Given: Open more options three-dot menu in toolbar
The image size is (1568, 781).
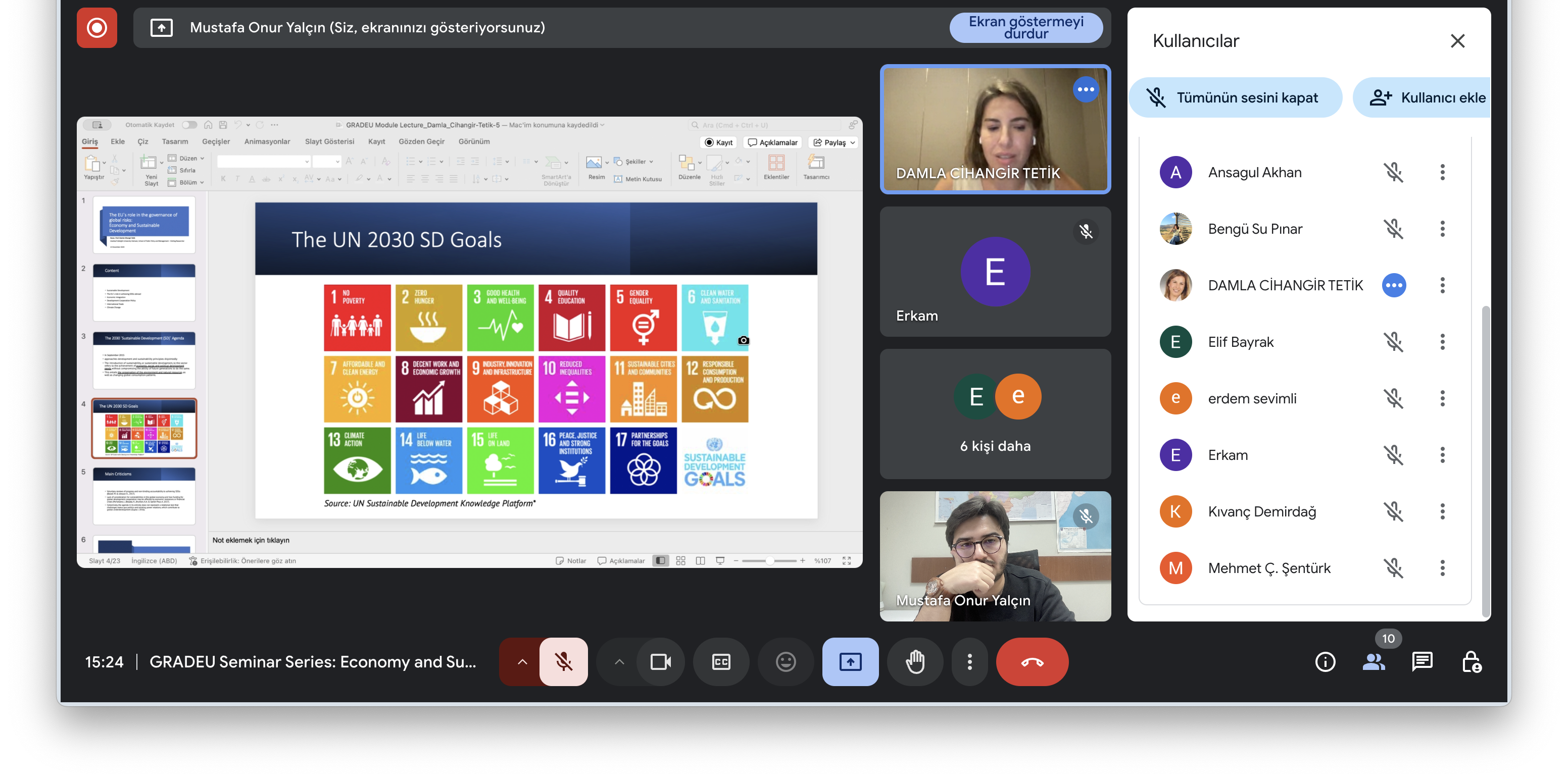Looking at the screenshot, I should click(x=969, y=661).
